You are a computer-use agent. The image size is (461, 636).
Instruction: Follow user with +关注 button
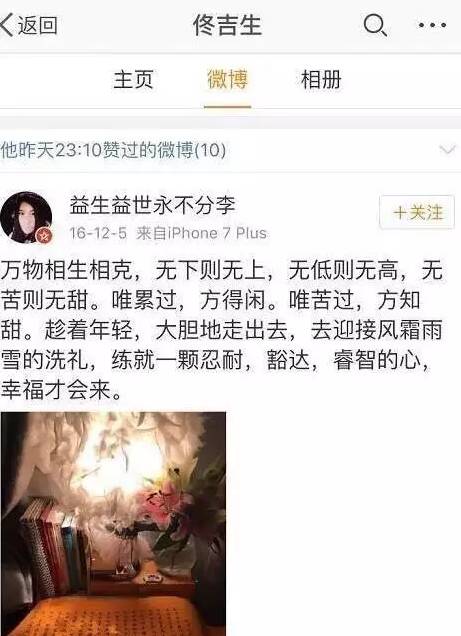click(417, 213)
